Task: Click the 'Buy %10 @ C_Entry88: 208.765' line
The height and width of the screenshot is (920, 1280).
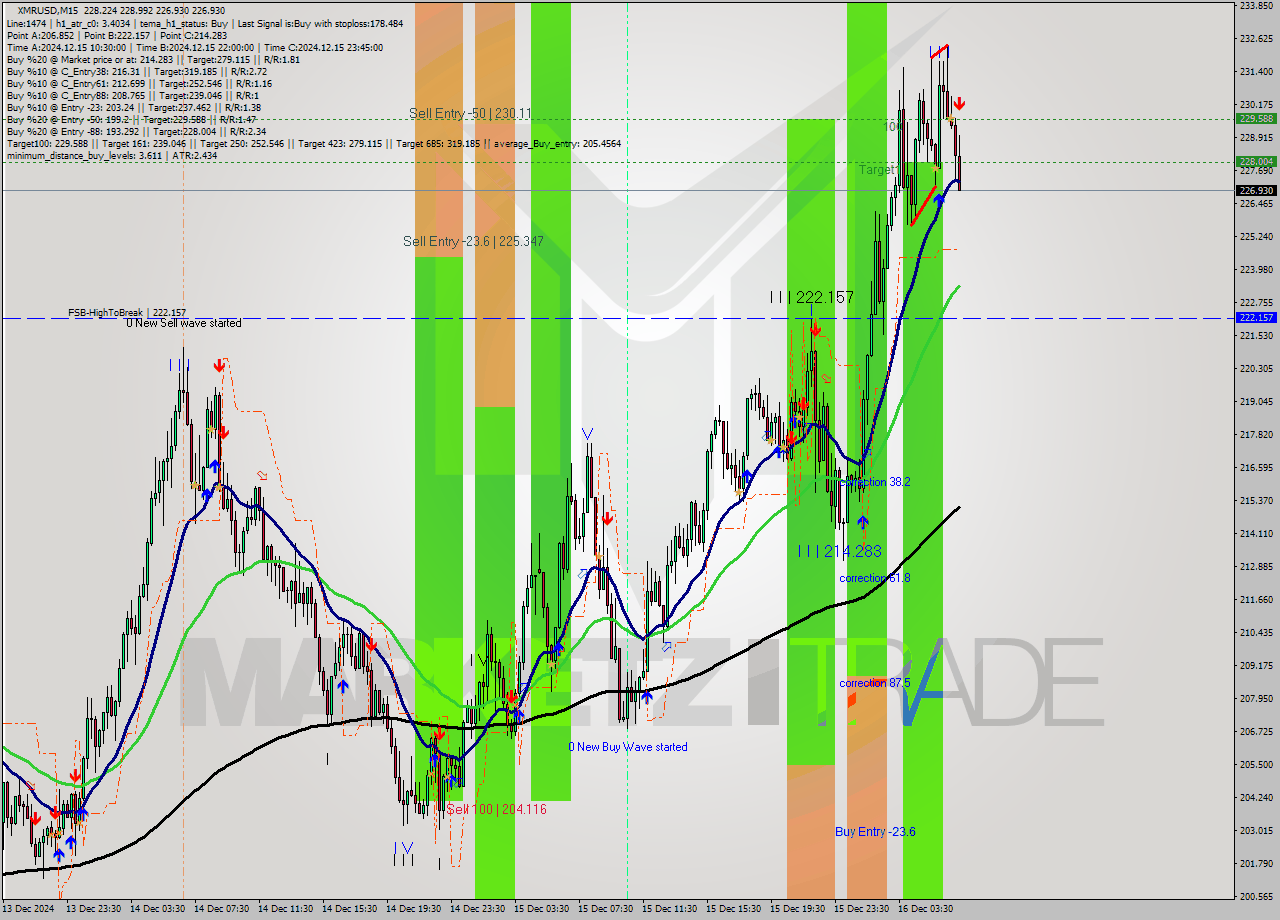Action: pos(131,95)
